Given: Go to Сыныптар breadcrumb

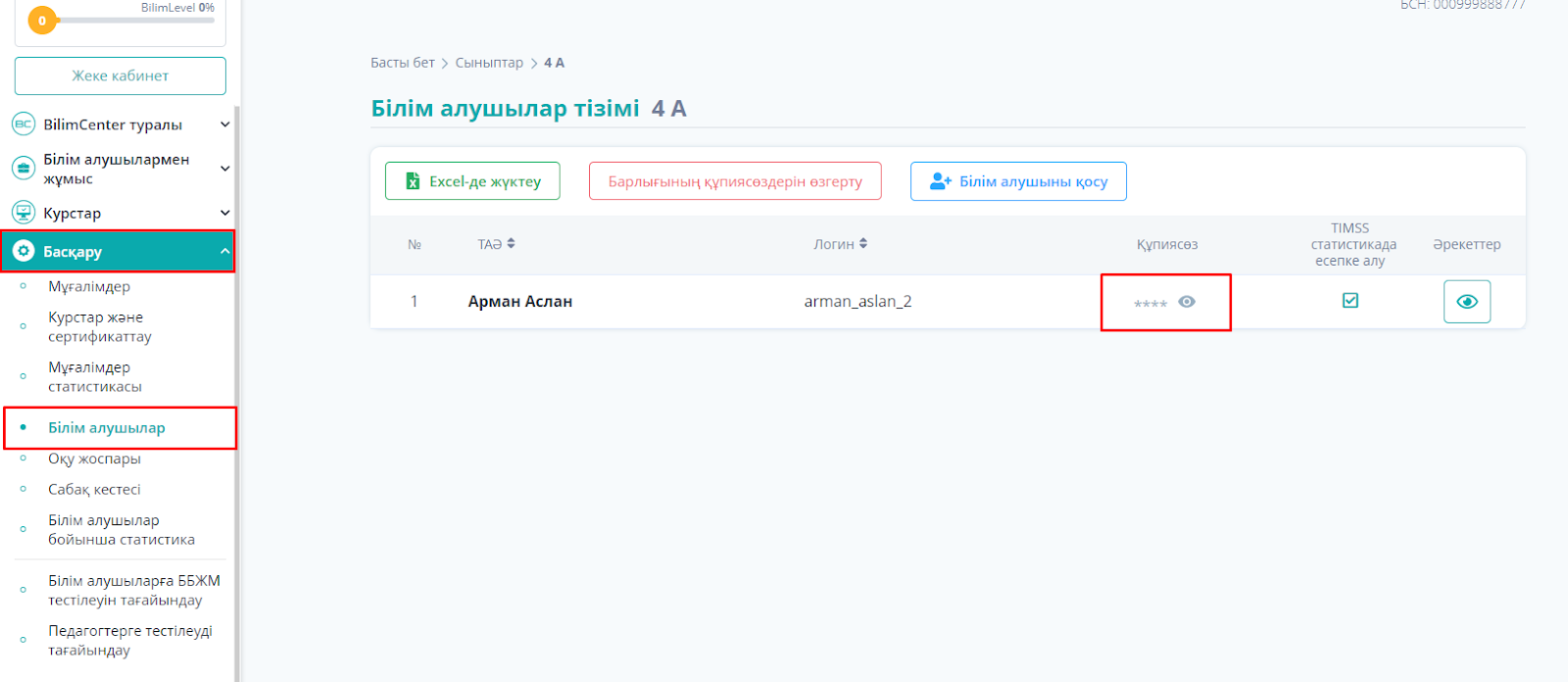Looking at the screenshot, I should pyautogui.click(x=489, y=63).
